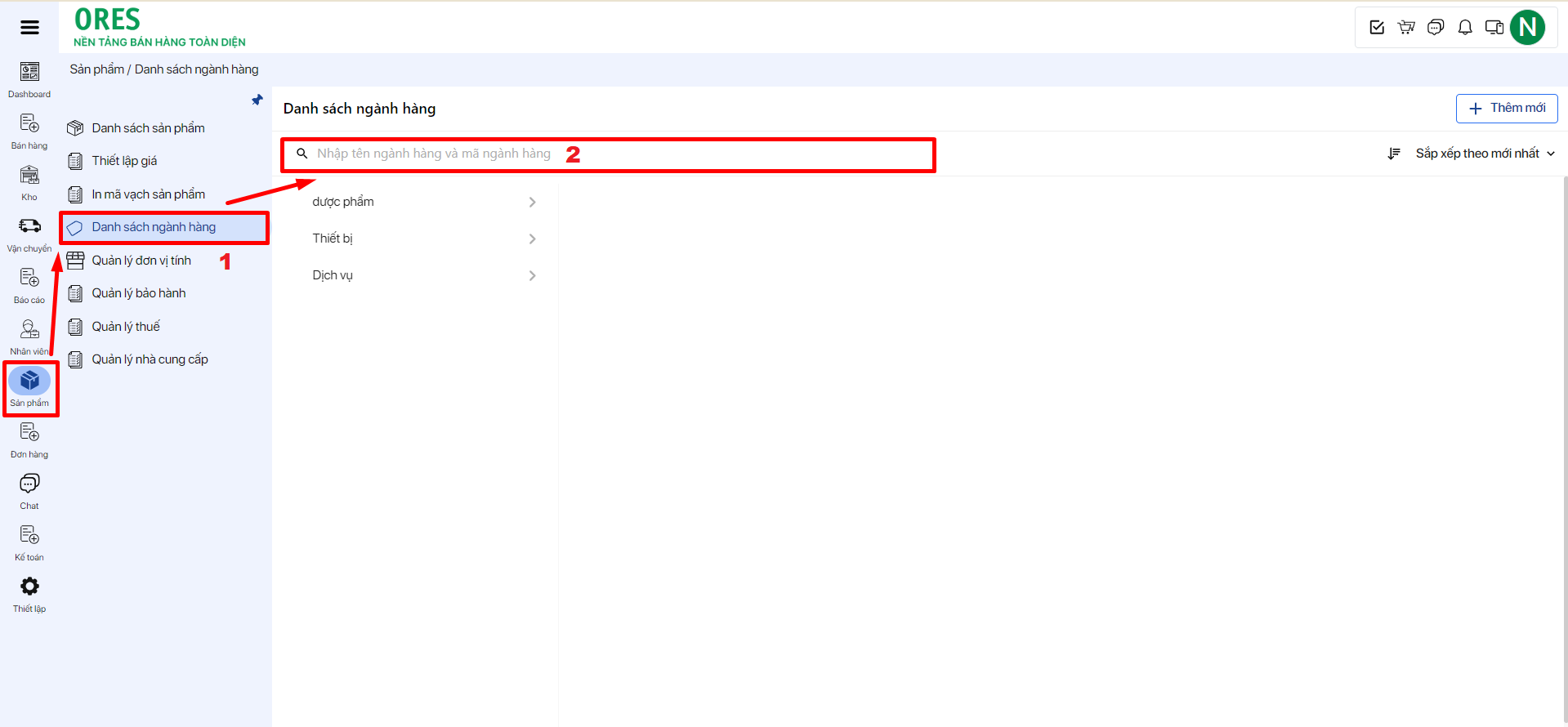Select Quản lý đơn vị tính menu item
Viewport: 1568px width, 727px height.
point(141,261)
